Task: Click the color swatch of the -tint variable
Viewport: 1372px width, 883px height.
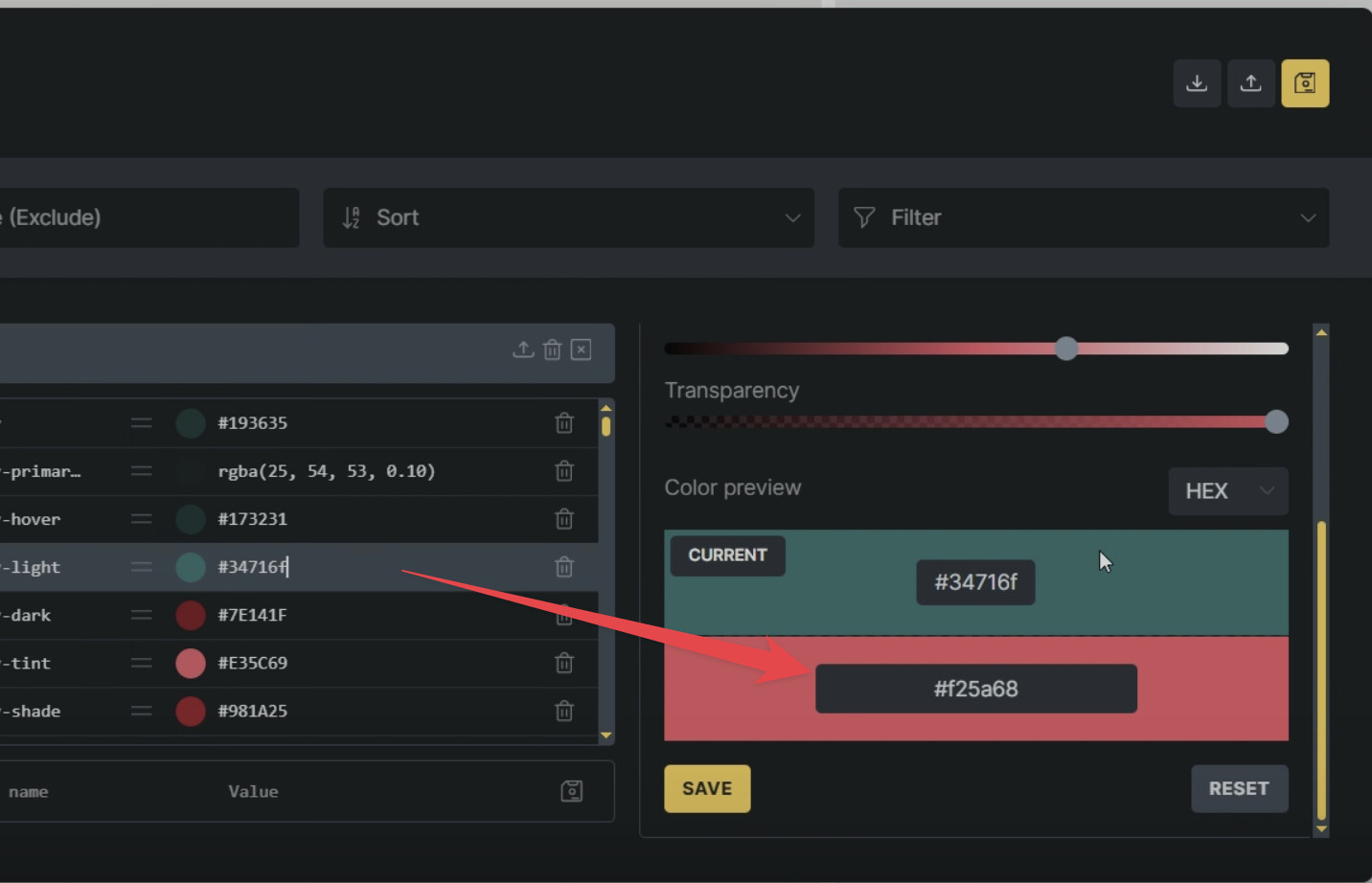Action: tap(190, 663)
